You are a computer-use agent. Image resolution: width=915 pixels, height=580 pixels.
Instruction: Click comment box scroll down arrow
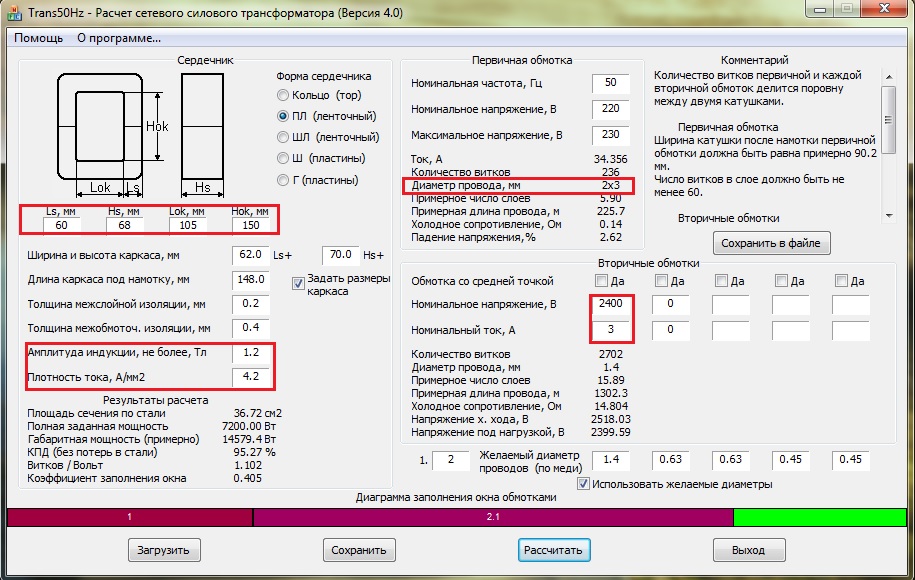coord(889,215)
